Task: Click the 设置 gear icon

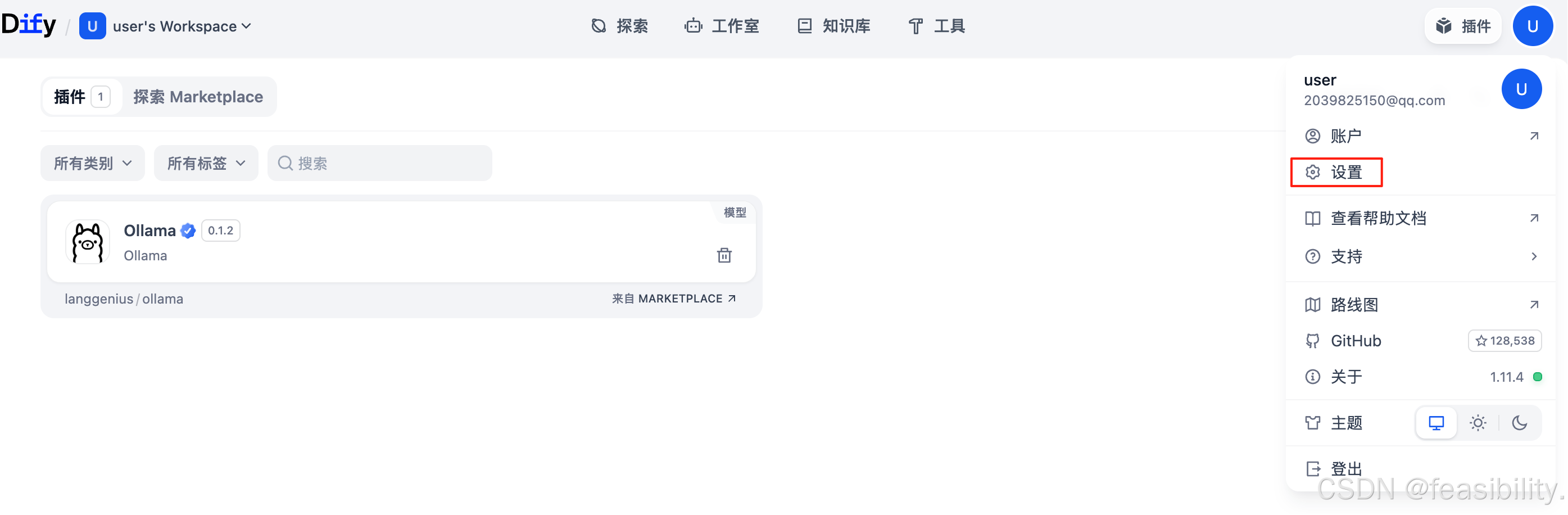Action: pyautogui.click(x=1312, y=172)
